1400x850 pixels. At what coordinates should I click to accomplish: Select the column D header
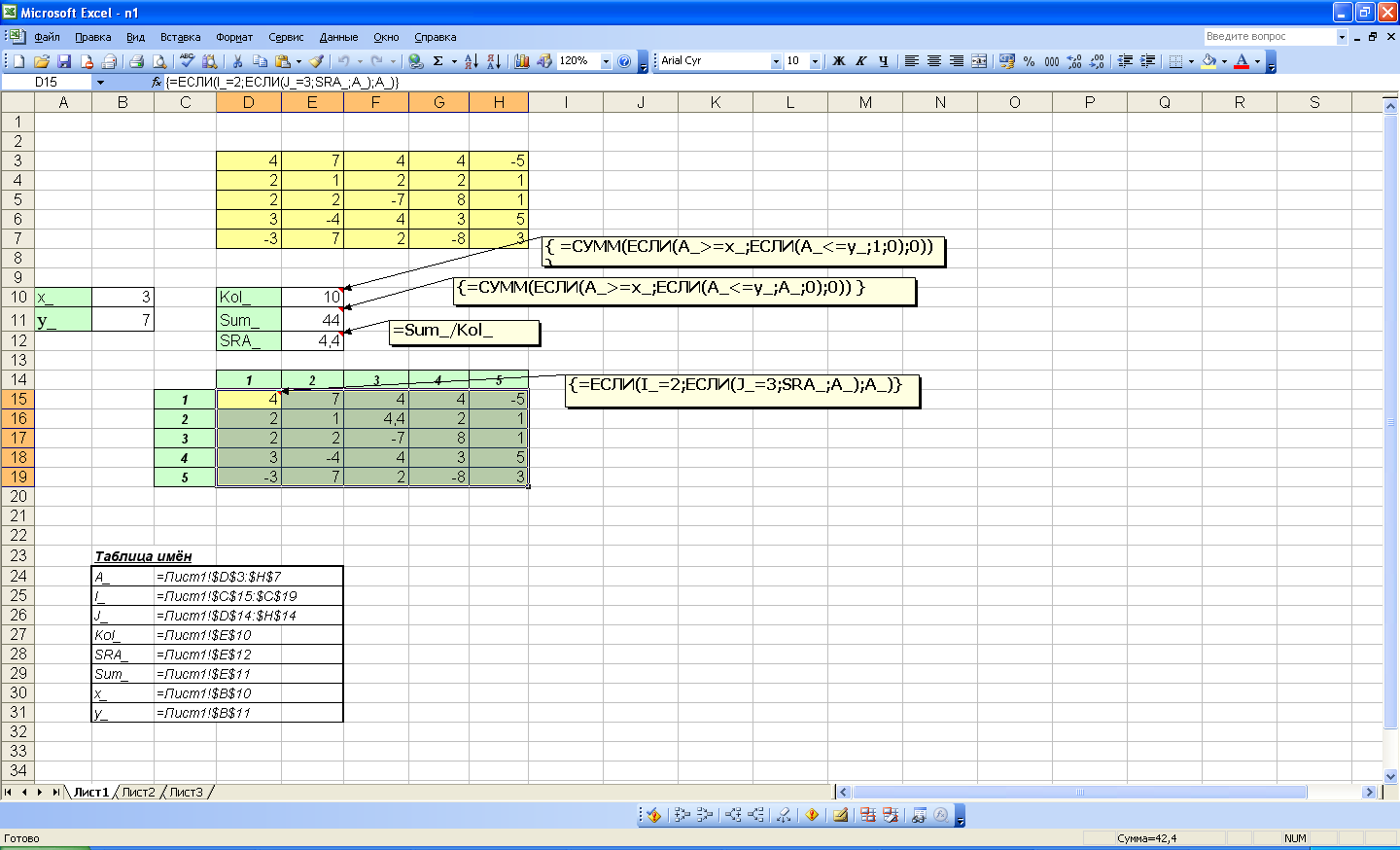pos(249,102)
